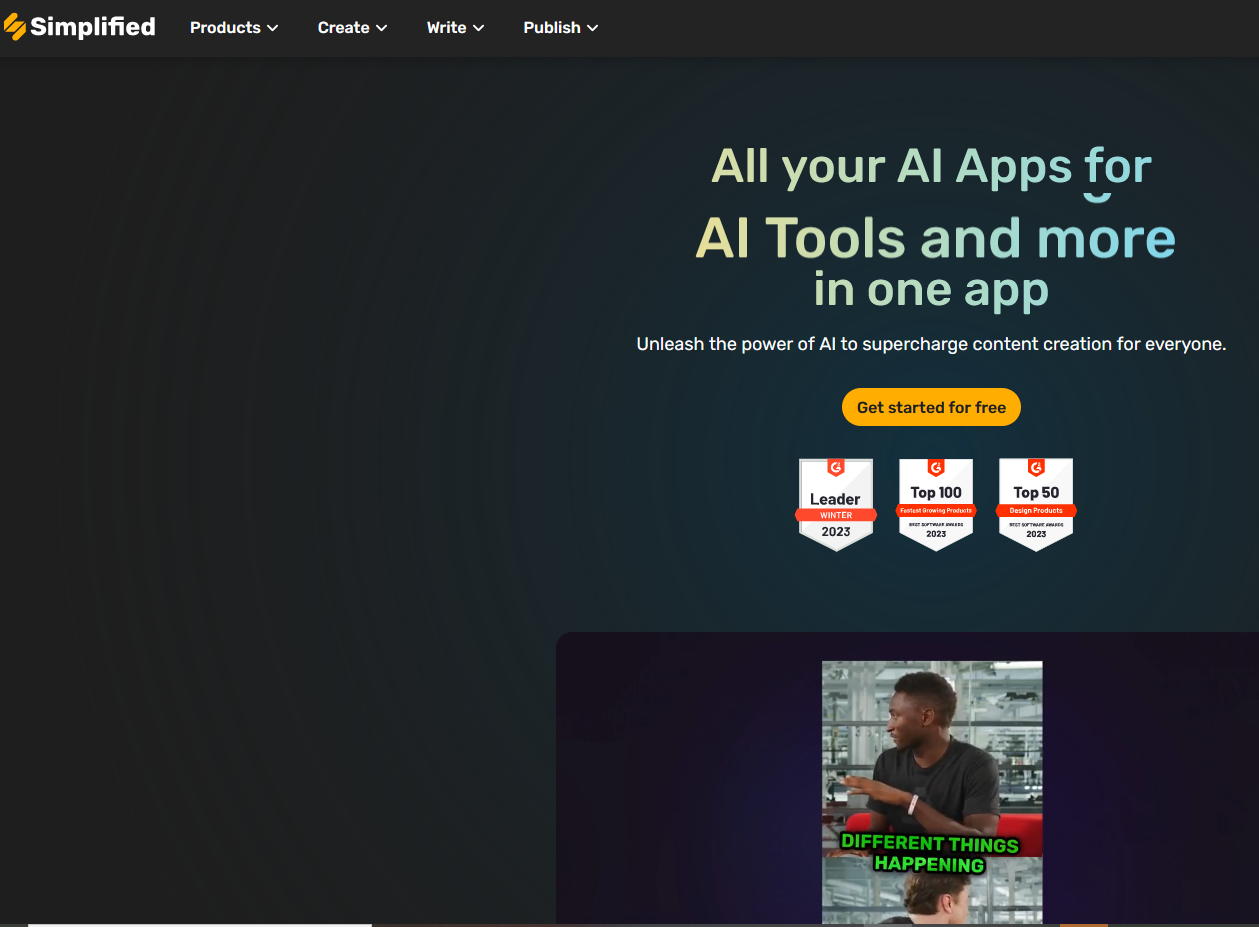
Task: Click the Simplified logo in the header
Action: pos(80,27)
